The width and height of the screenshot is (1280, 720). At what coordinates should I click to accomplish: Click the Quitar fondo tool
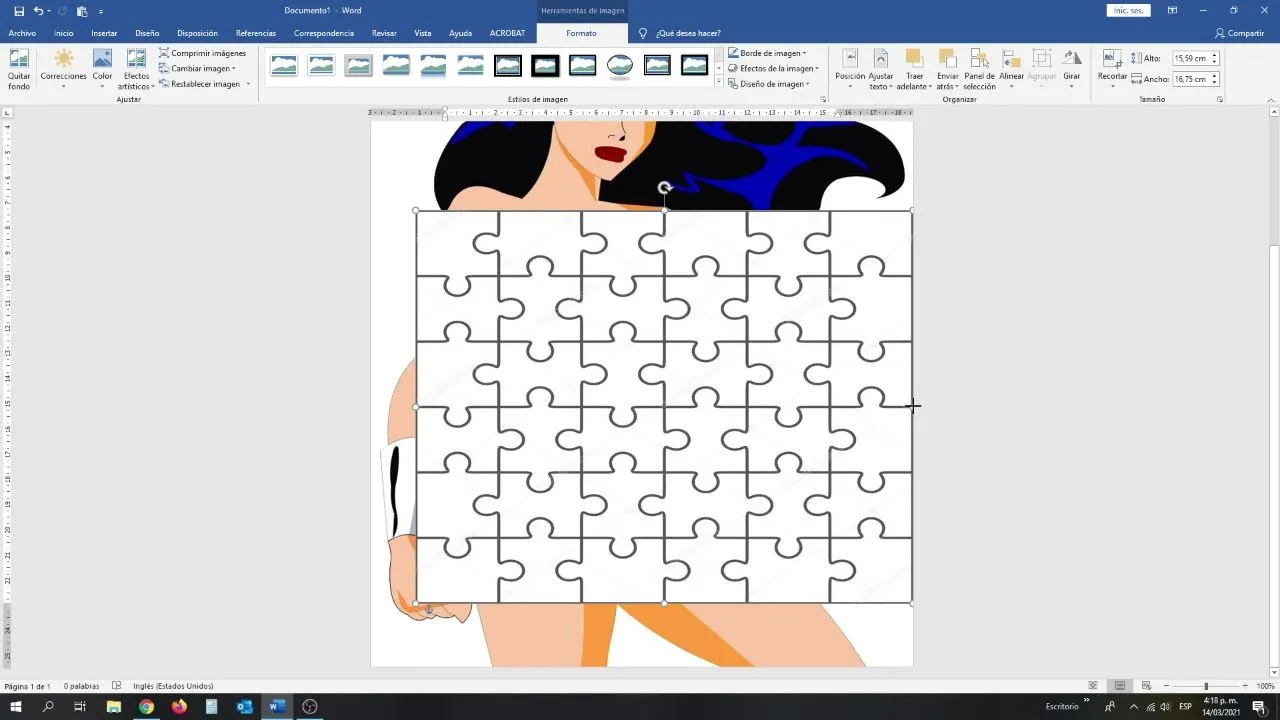[x=18, y=67]
